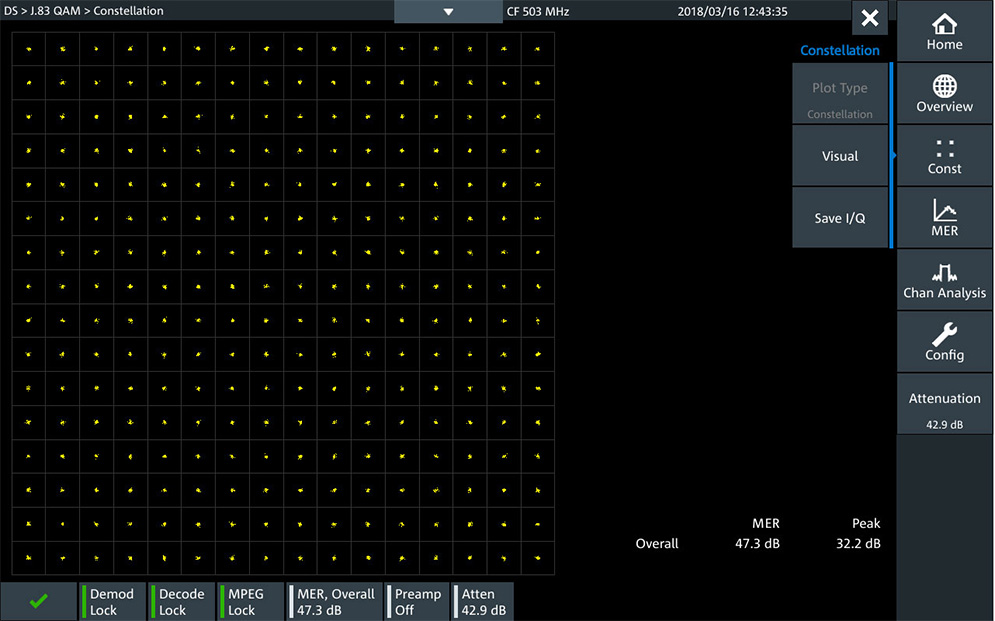This screenshot has height=621, width=995.
Task: Collapse the side menu using small arrow
Action: (893, 156)
